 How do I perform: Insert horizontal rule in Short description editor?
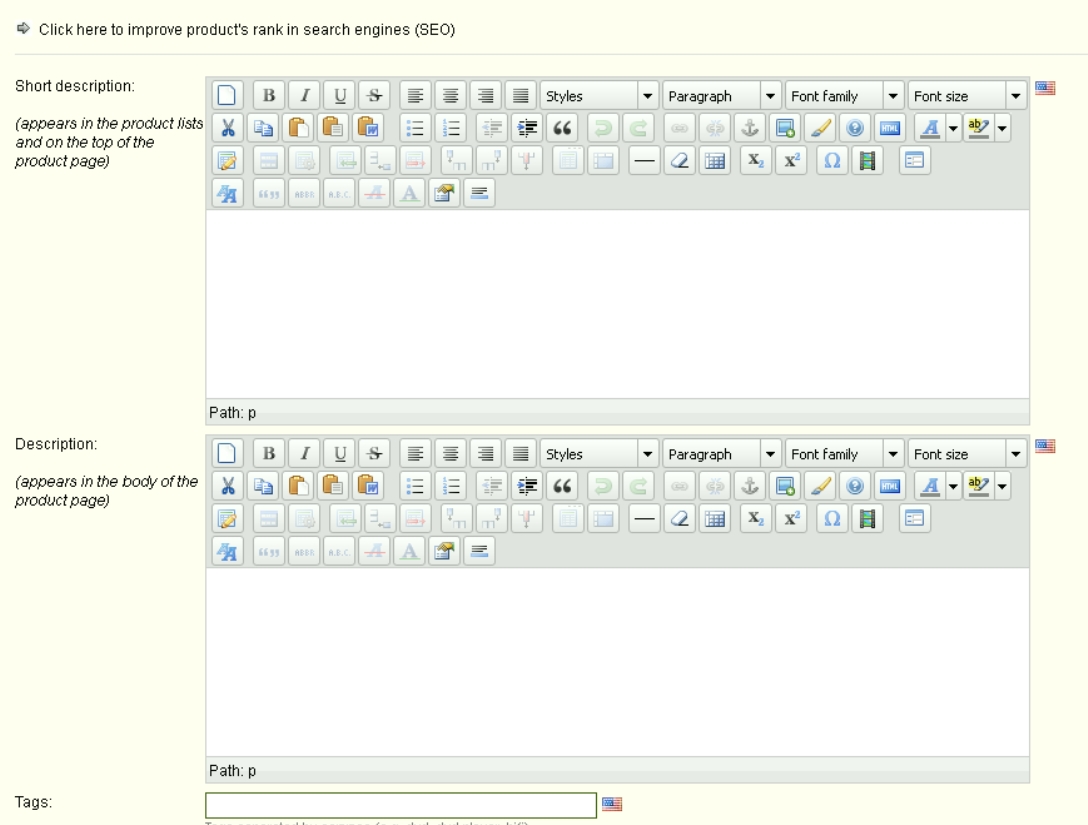pyautogui.click(x=644, y=160)
